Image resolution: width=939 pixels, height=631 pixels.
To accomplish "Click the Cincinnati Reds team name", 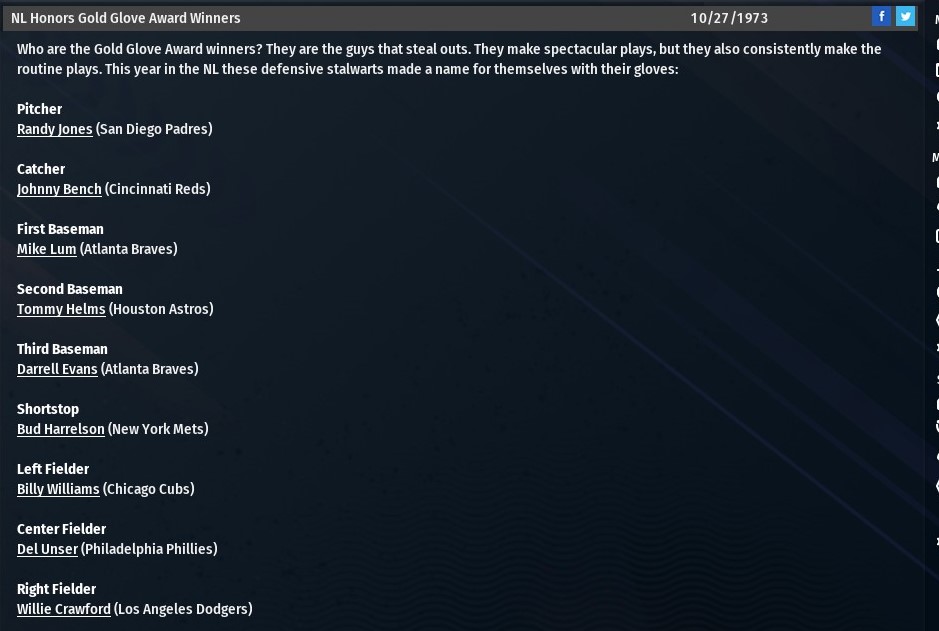I will (x=158, y=189).
